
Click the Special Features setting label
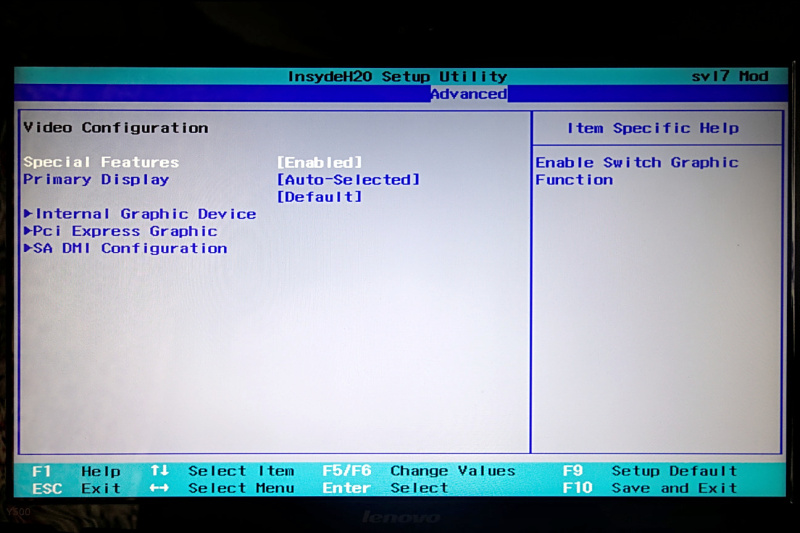(101, 162)
